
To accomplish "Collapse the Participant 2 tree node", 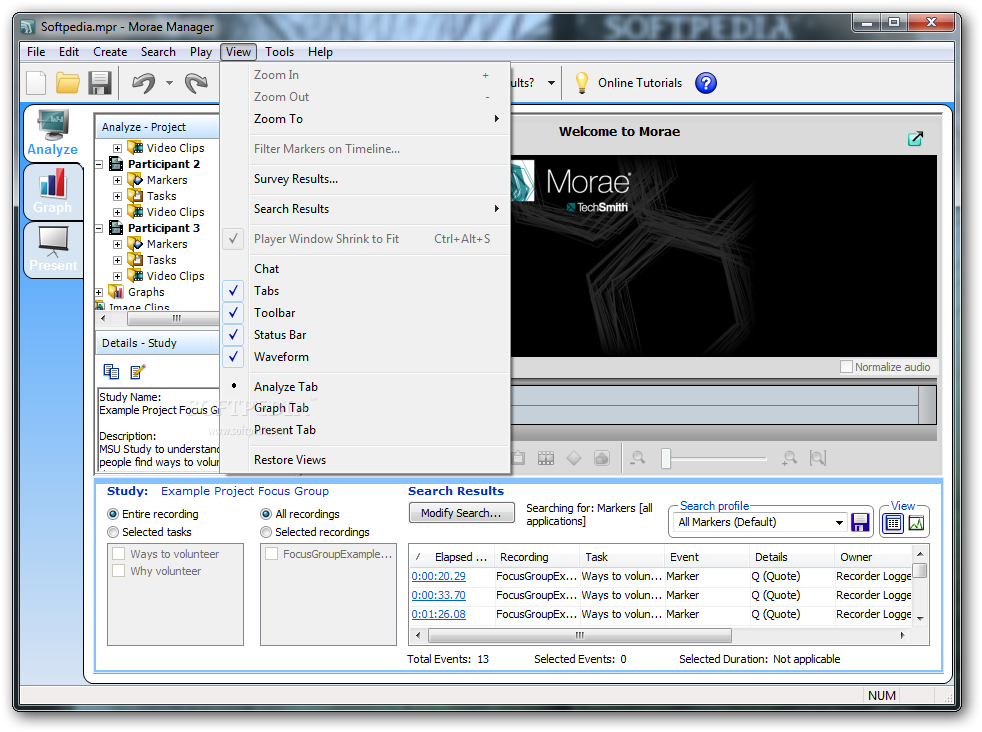I will point(99,164).
